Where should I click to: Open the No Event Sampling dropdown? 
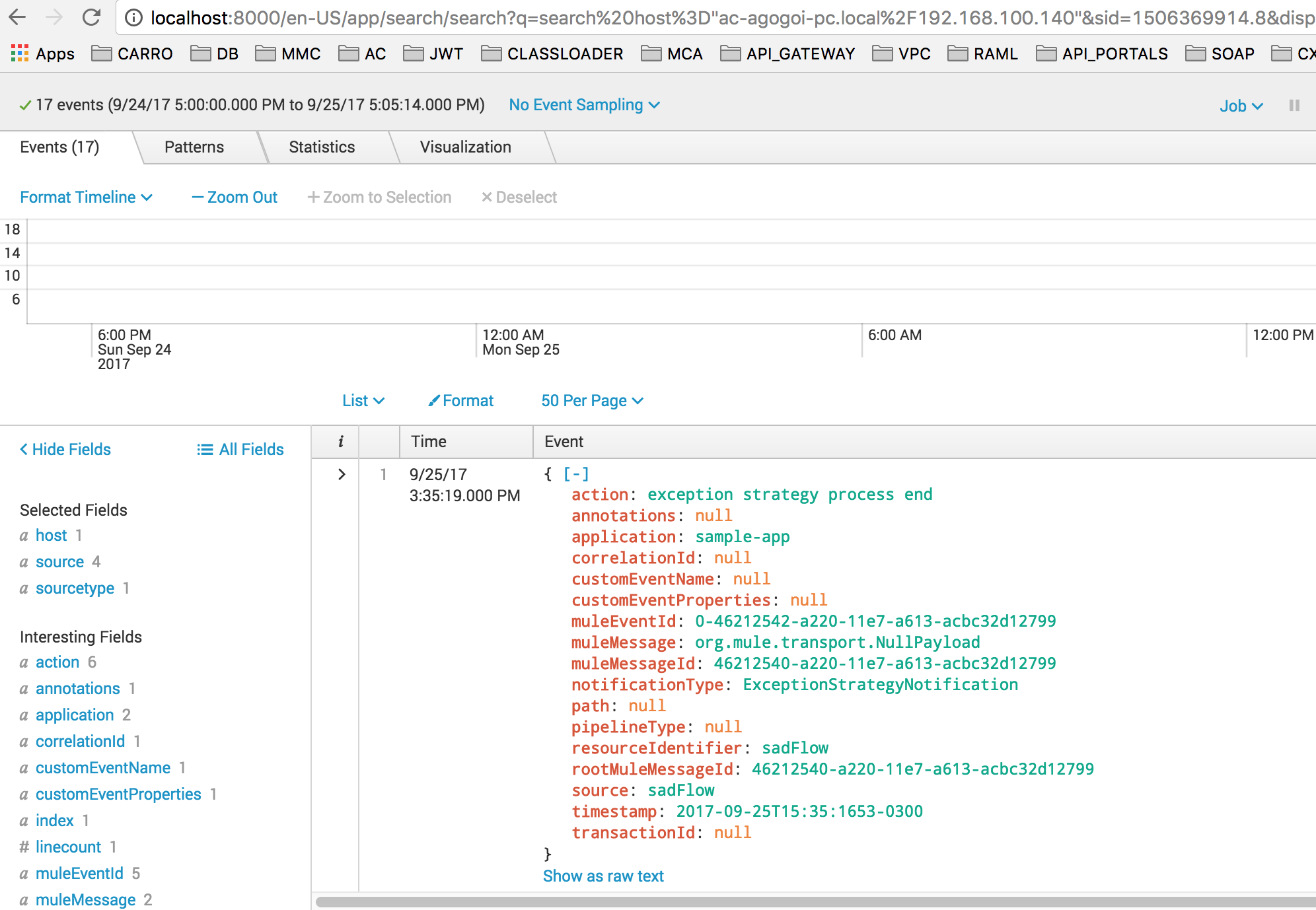coord(584,105)
